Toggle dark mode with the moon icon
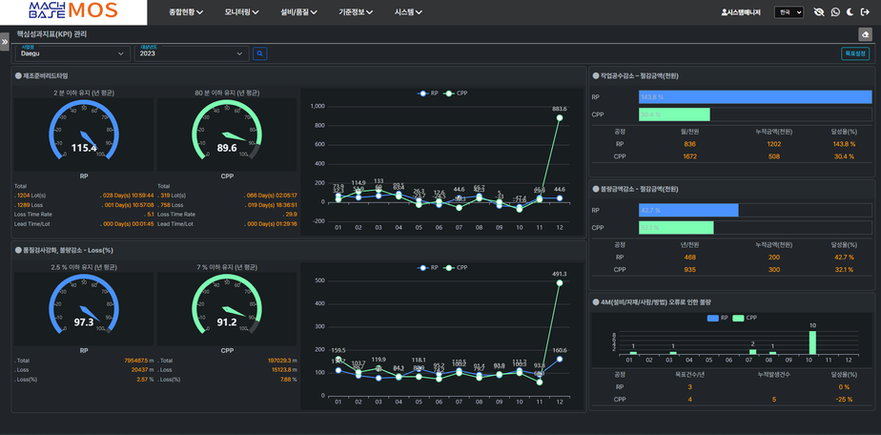The image size is (881, 435). pos(850,12)
